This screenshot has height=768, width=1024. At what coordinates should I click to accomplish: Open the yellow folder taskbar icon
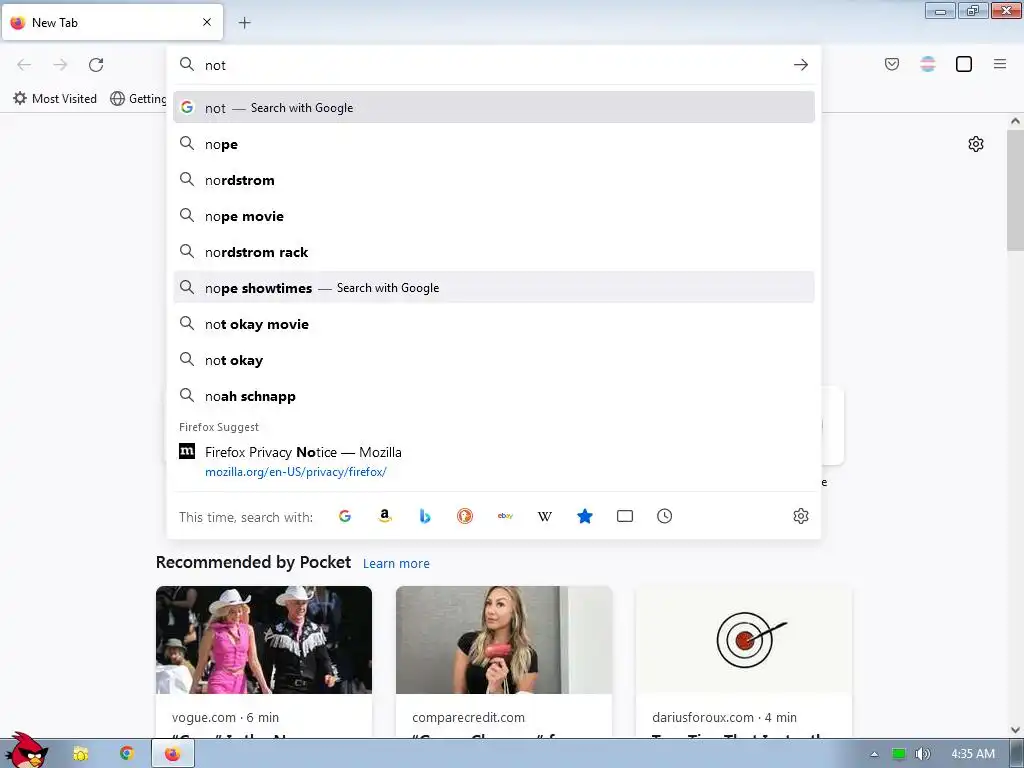80,754
